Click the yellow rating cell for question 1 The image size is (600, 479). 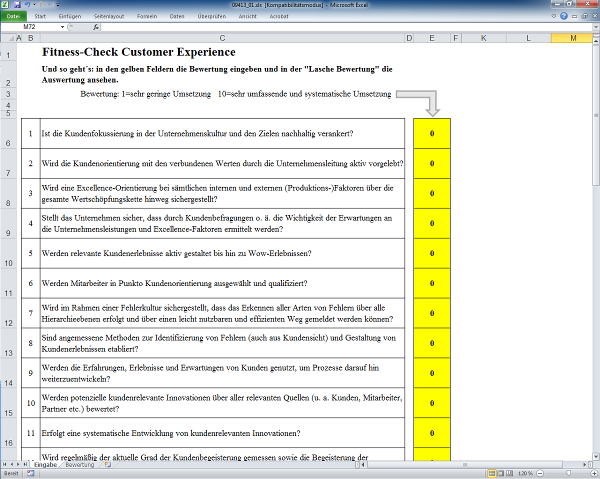[x=431, y=133]
